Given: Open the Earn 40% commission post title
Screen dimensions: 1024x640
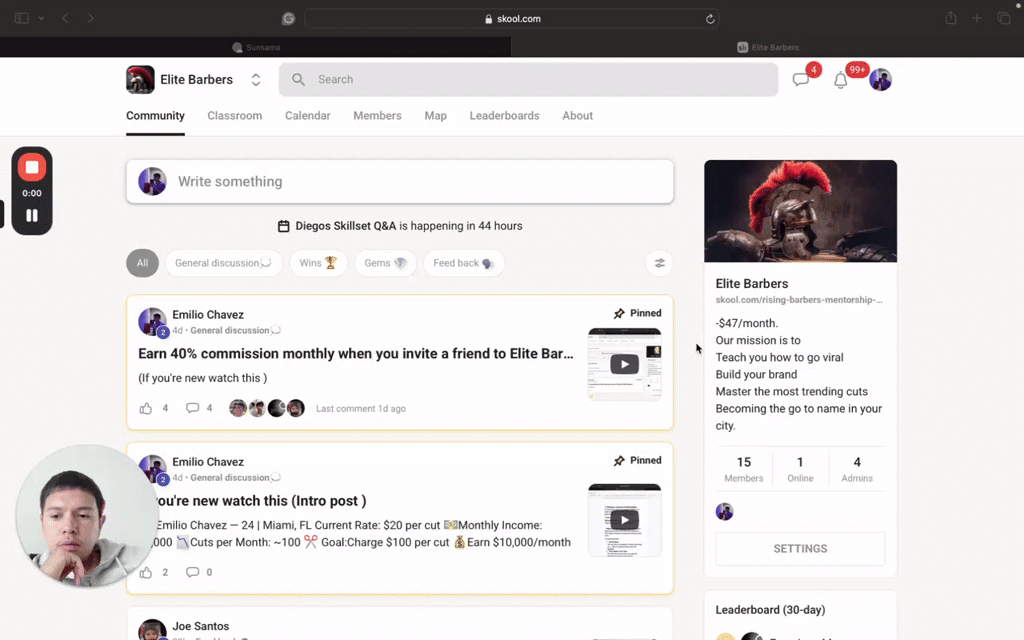Looking at the screenshot, I should coord(355,353).
